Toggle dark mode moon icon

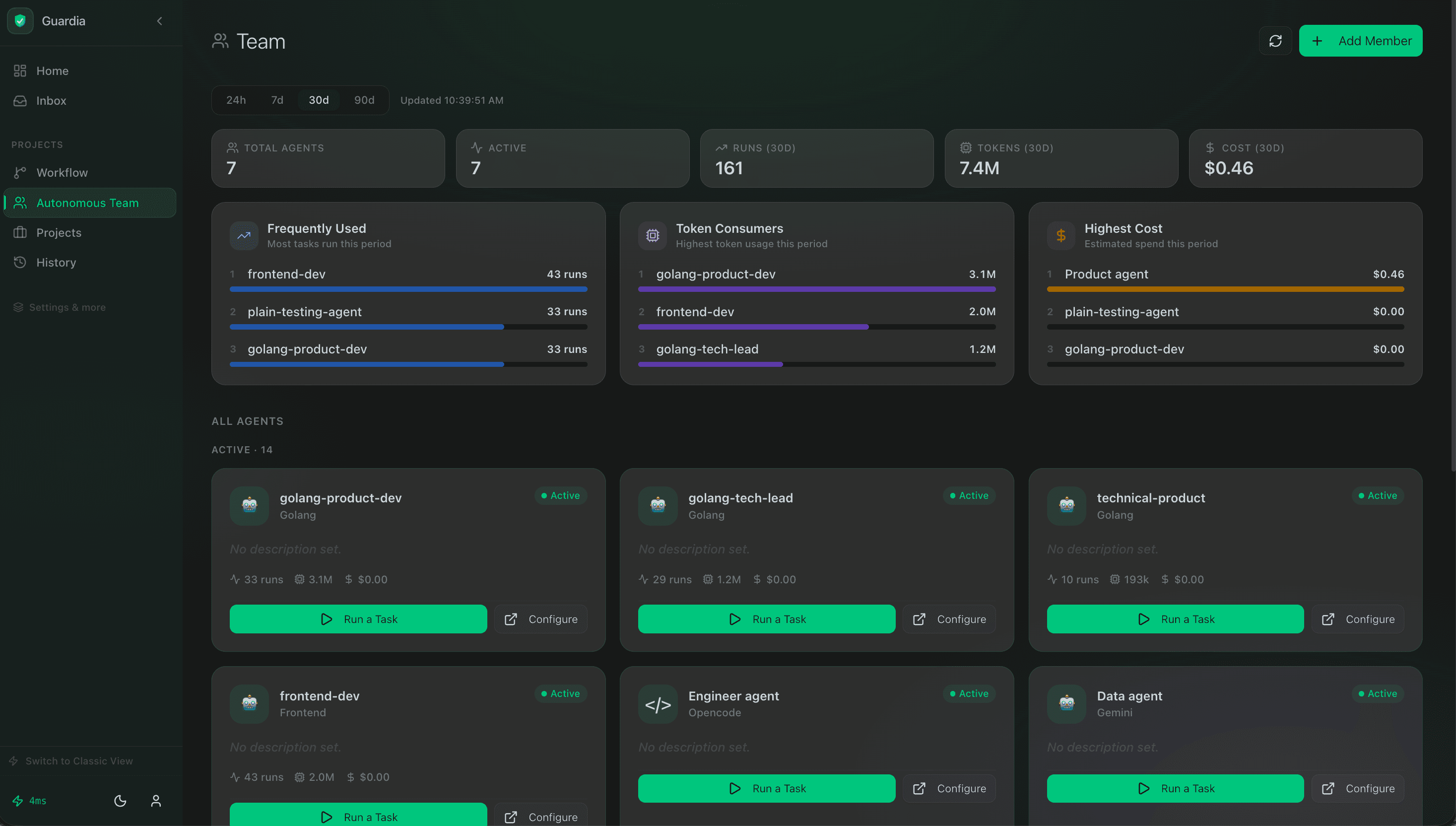click(120, 801)
